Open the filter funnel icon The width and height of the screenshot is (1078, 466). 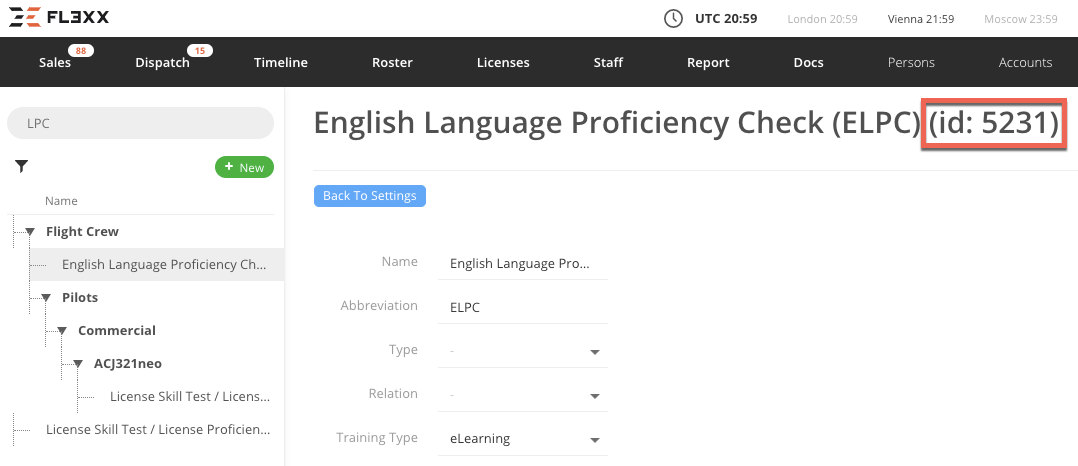tap(21, 166)
